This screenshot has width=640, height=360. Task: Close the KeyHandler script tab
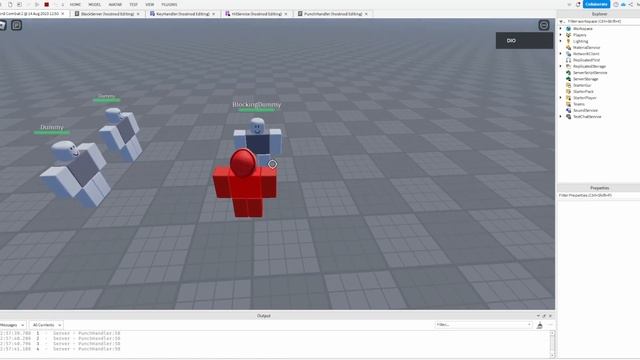(213, 14)
